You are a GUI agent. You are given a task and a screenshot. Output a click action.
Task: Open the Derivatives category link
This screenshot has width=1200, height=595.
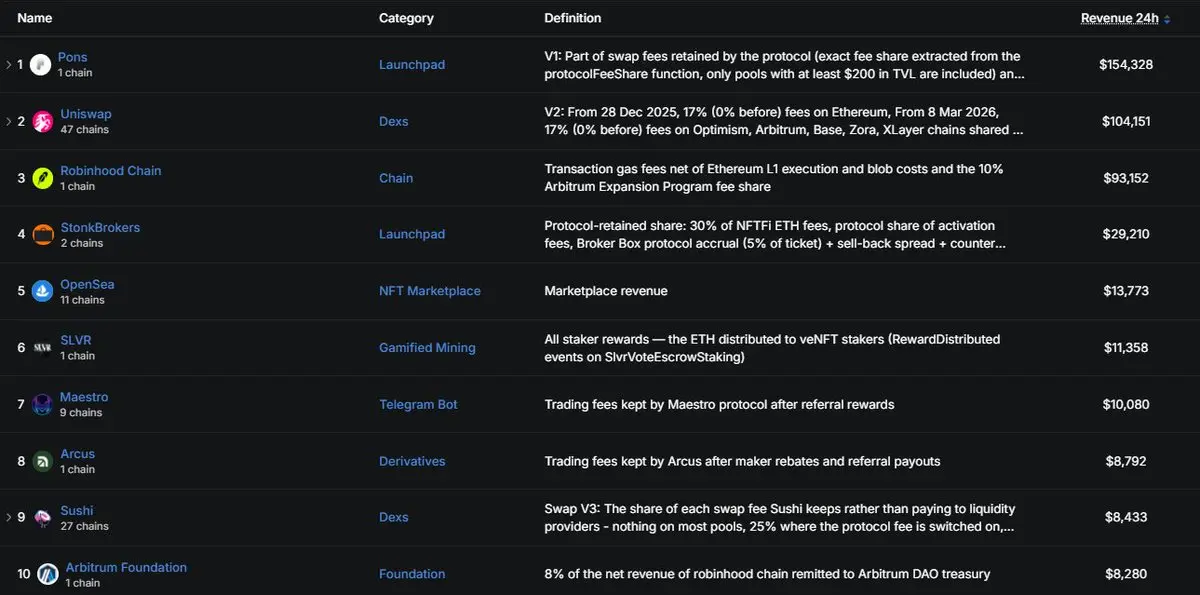point(412,461)
